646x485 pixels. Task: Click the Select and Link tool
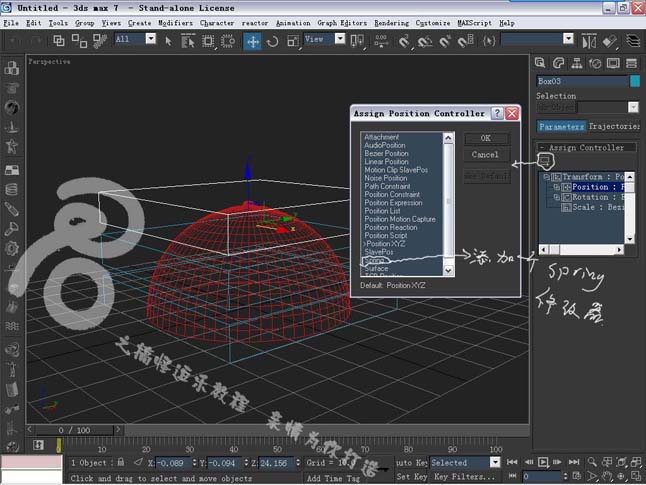pos(59,40)
